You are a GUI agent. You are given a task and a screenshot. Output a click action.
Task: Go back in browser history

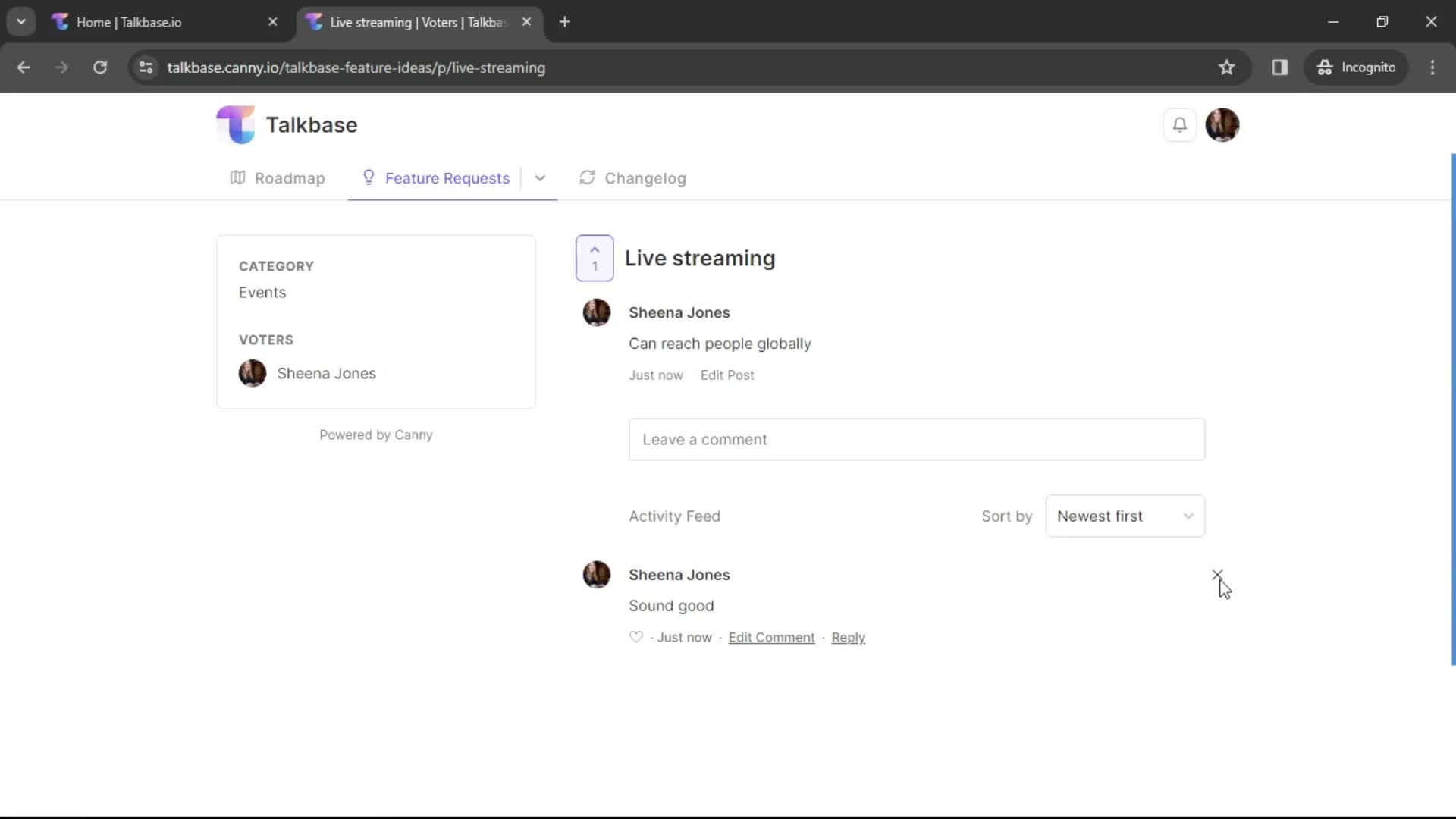tap(24, 67)
